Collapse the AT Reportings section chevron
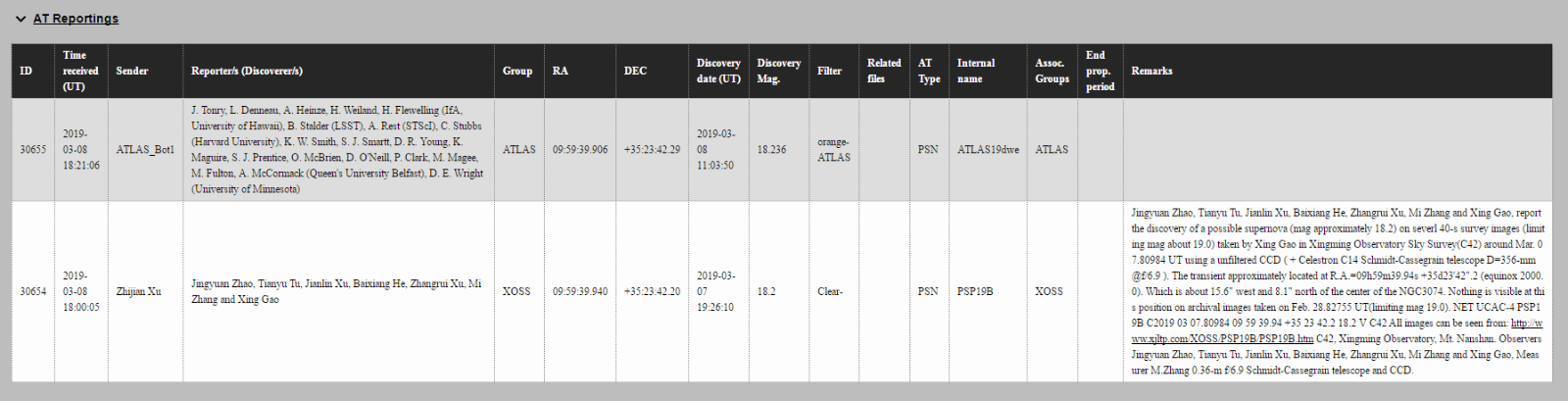The width and height of the screenshot is (1568, 401). pyautogui.click(x=21, y=19)
